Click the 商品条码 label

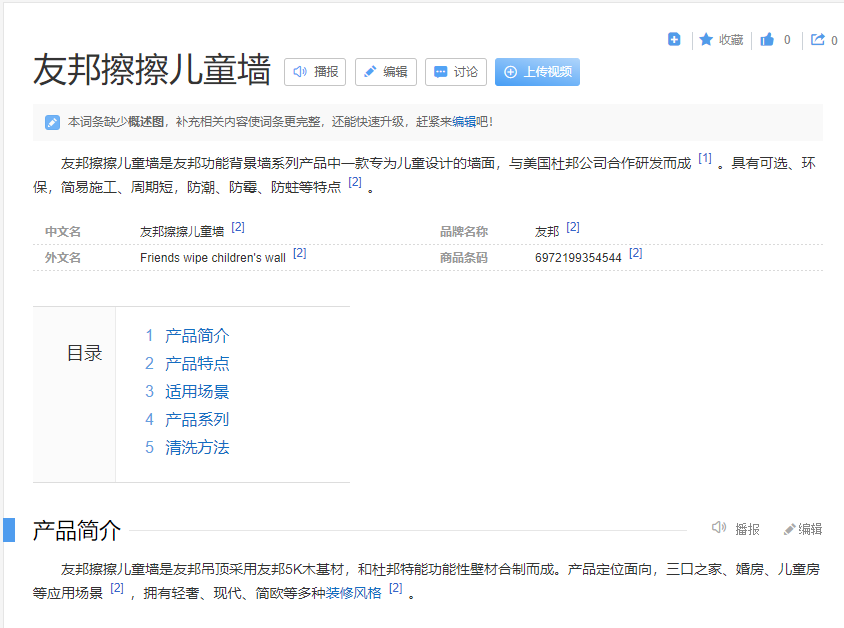(464, 258)
